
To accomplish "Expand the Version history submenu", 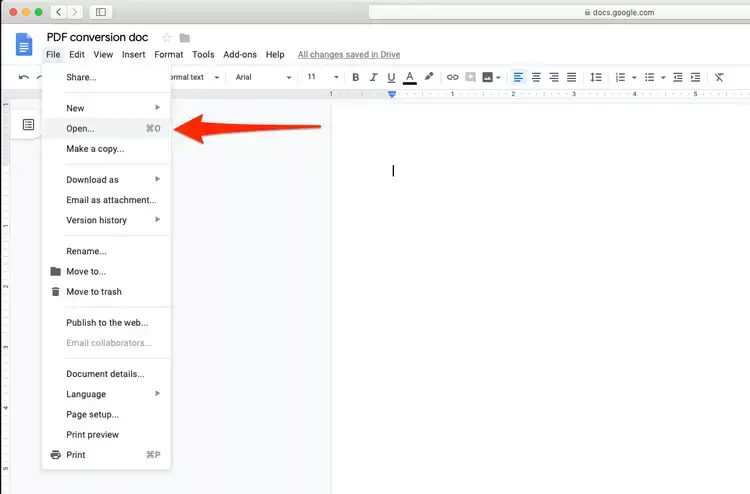I will tap(106, 220).
